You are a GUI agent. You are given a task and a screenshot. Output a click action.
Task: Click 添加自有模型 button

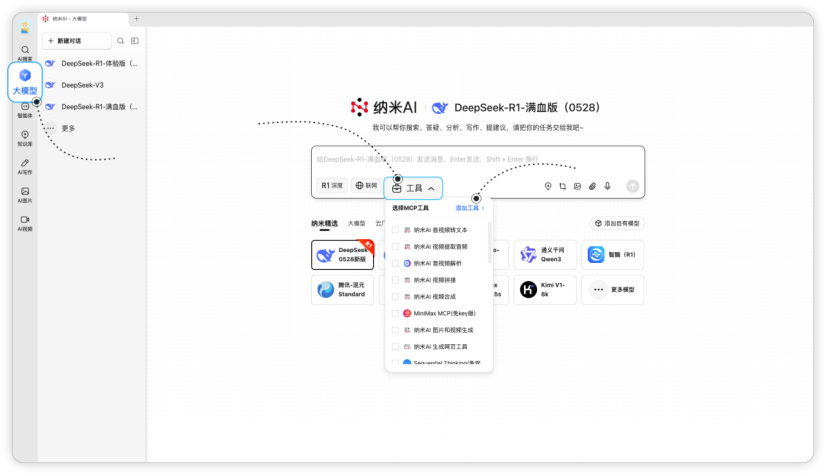pyautogui.click(x=617, y=223)
